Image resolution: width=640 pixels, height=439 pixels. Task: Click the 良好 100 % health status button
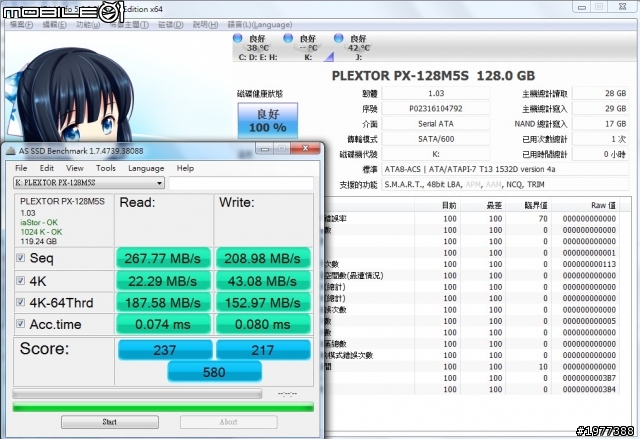[268, 121]
